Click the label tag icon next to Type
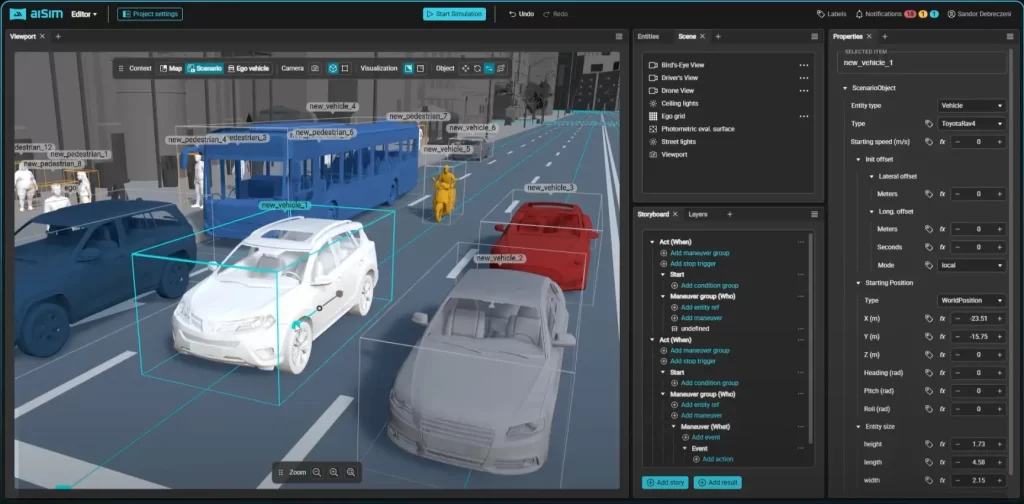 pyautogui.click(x=929, y=123)
